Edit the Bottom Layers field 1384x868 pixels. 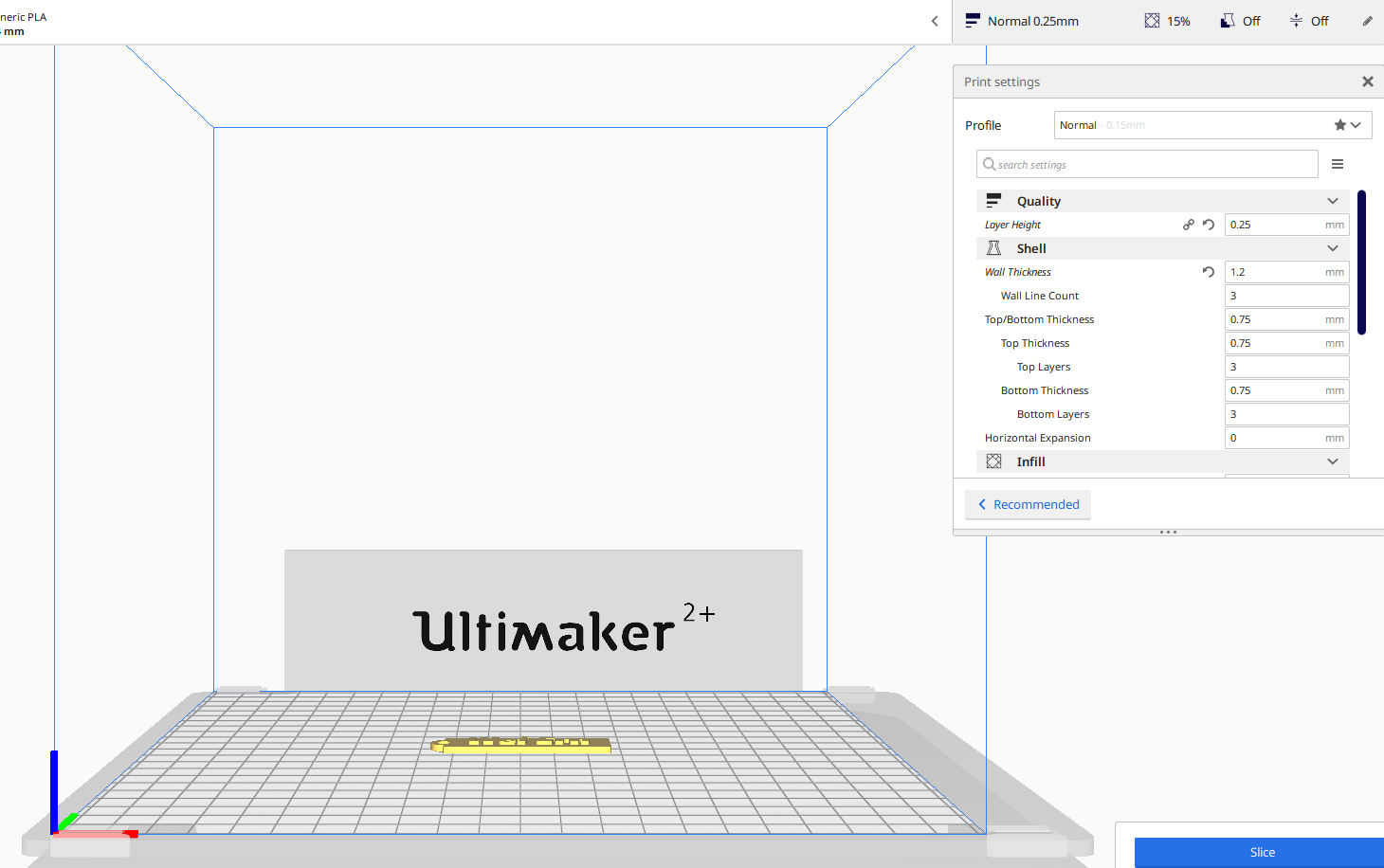(x=1286, y=414)
